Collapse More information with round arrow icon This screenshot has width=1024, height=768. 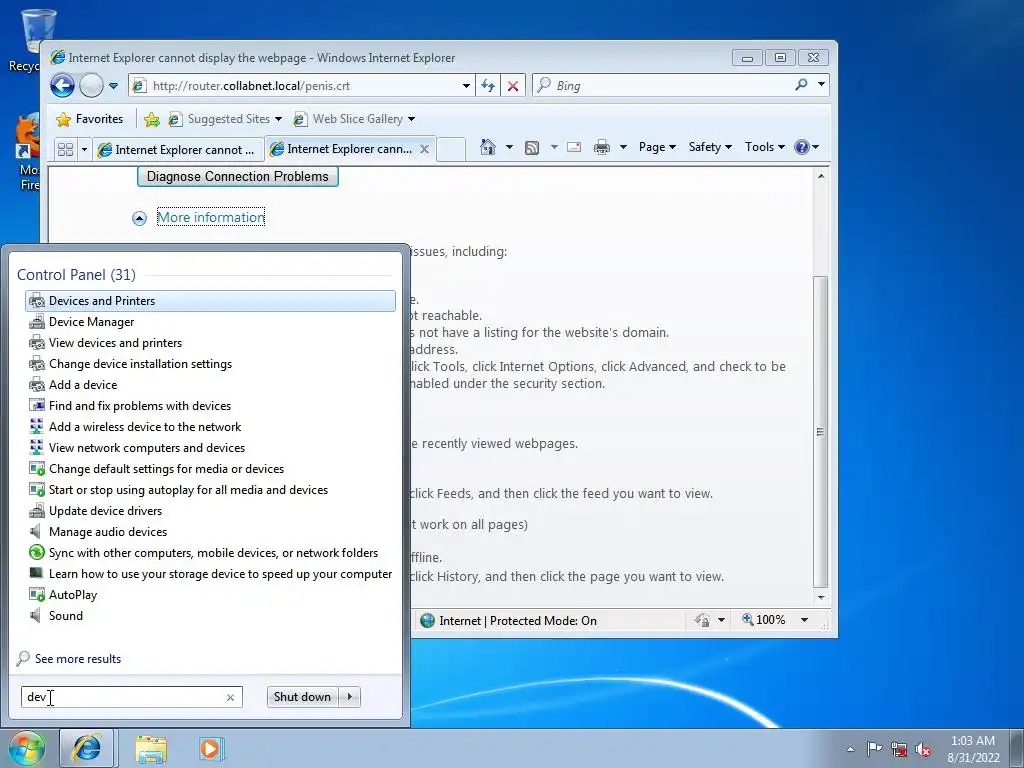[x=139, y=218]
